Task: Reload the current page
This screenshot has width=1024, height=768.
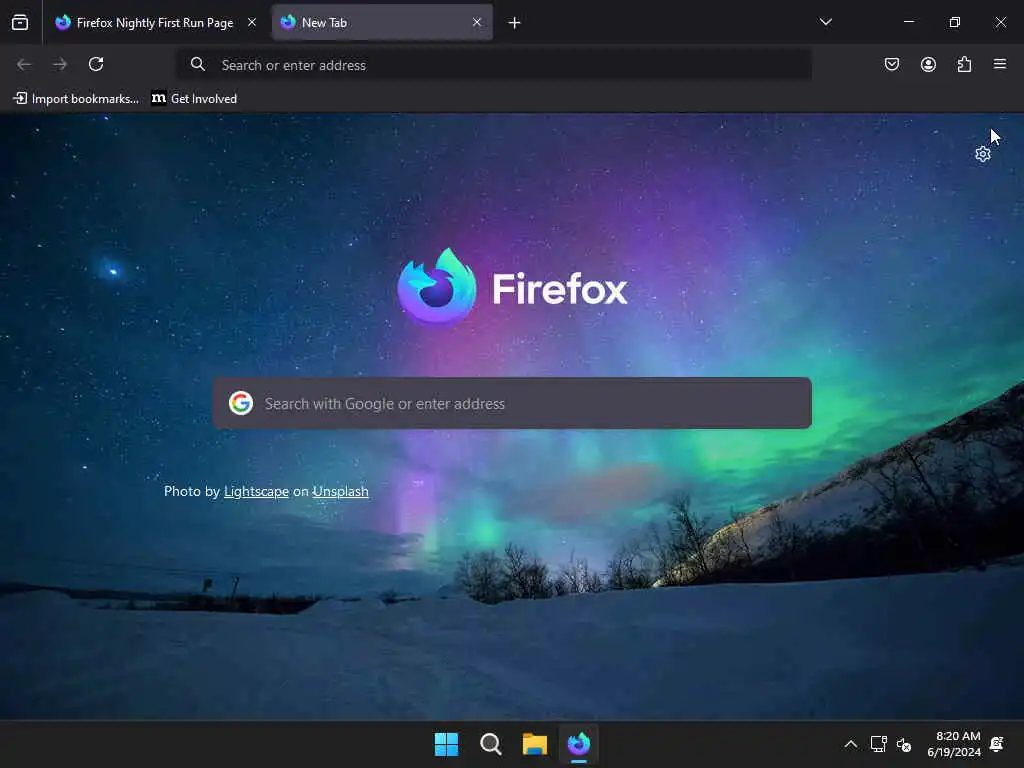Action: [x=96, y=64]
